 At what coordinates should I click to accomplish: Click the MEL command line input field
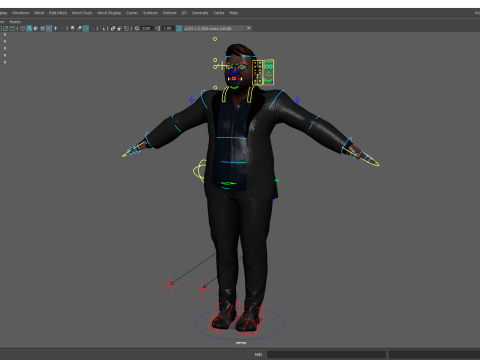tap(326, 354)
